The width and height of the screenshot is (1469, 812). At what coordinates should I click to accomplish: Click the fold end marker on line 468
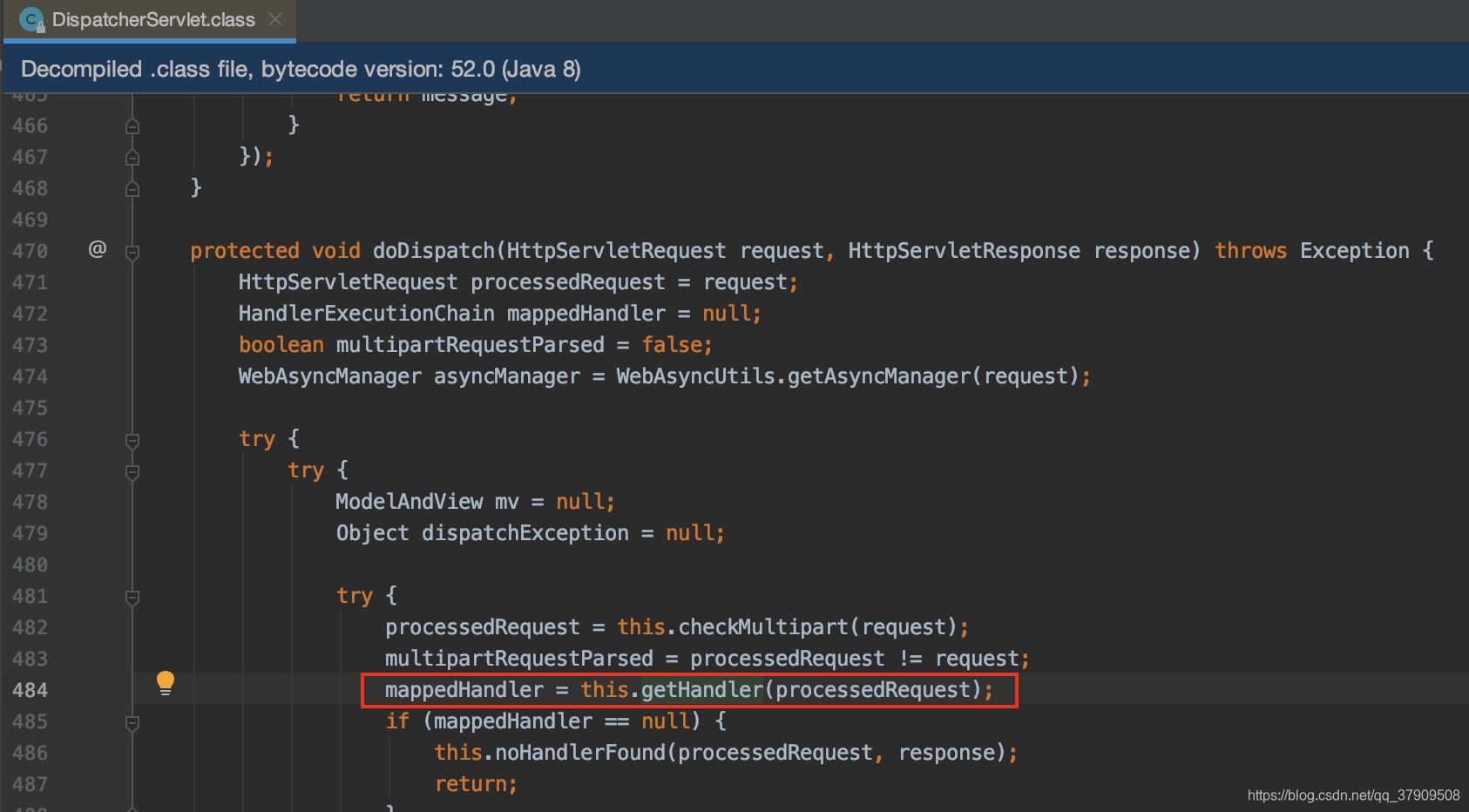[132, 189]
